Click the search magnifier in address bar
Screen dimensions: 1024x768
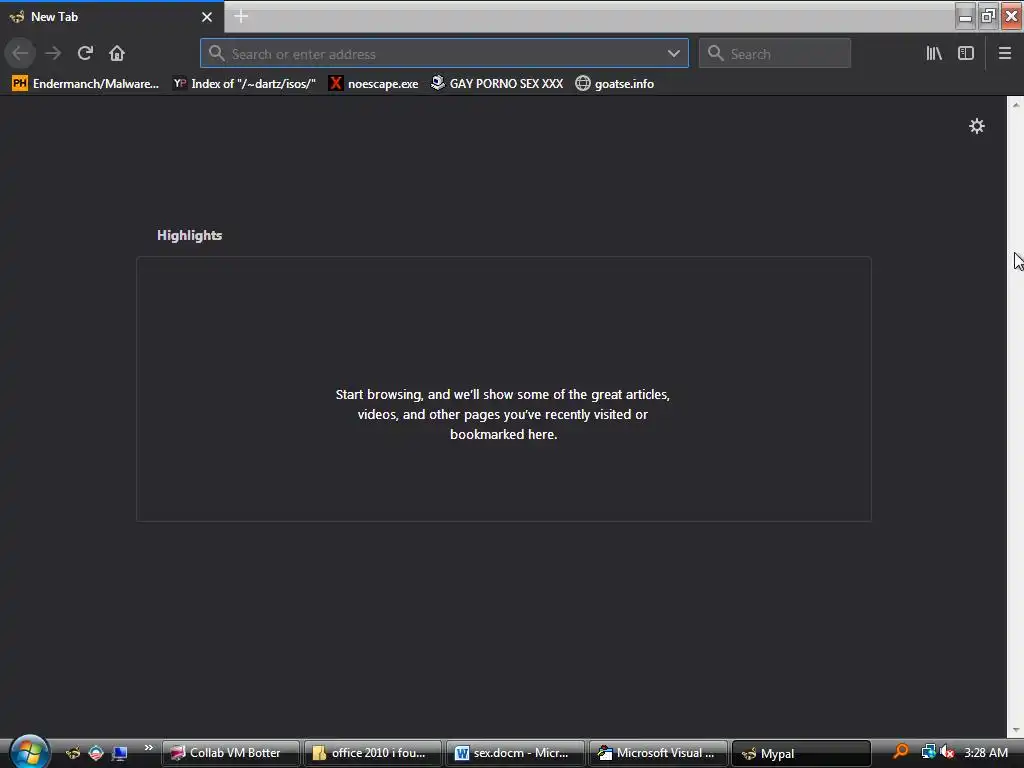(x=217, y=54)
